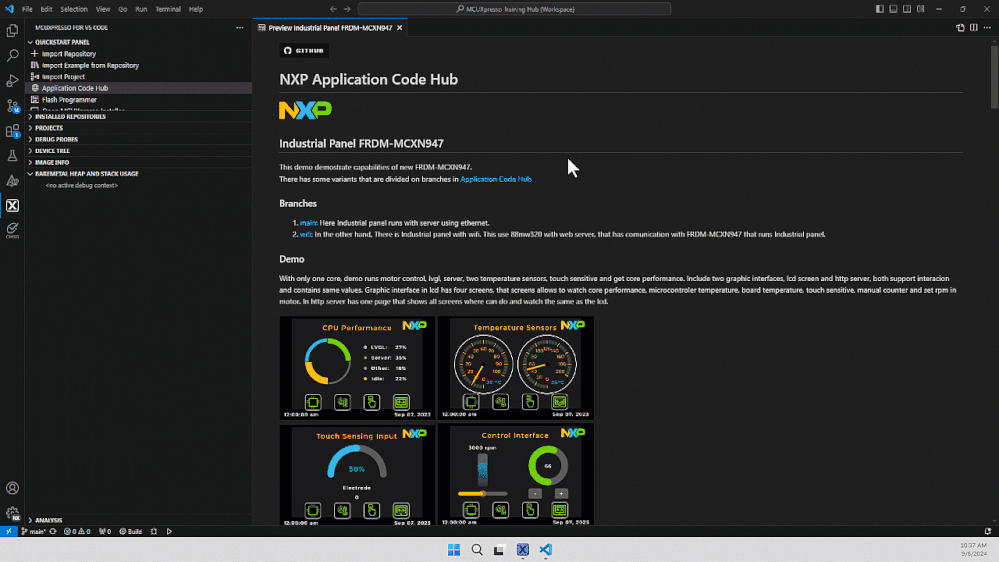Open MCUXpresso panel more actions ellipsis
Viewport: 999px width, 562px height.
[x=240, y=27]
